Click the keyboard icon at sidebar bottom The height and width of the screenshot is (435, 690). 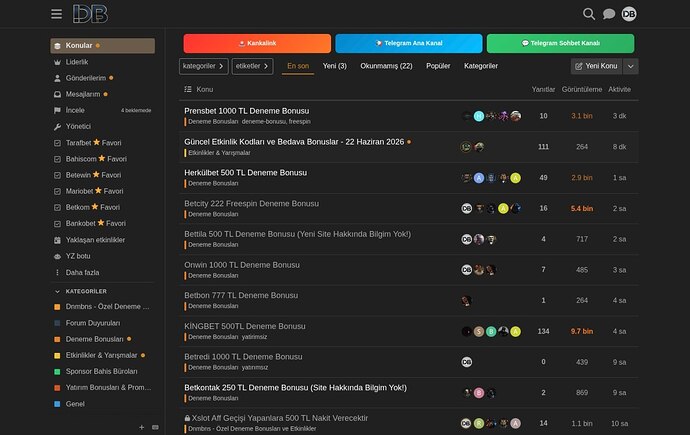[x=155, y=428]
